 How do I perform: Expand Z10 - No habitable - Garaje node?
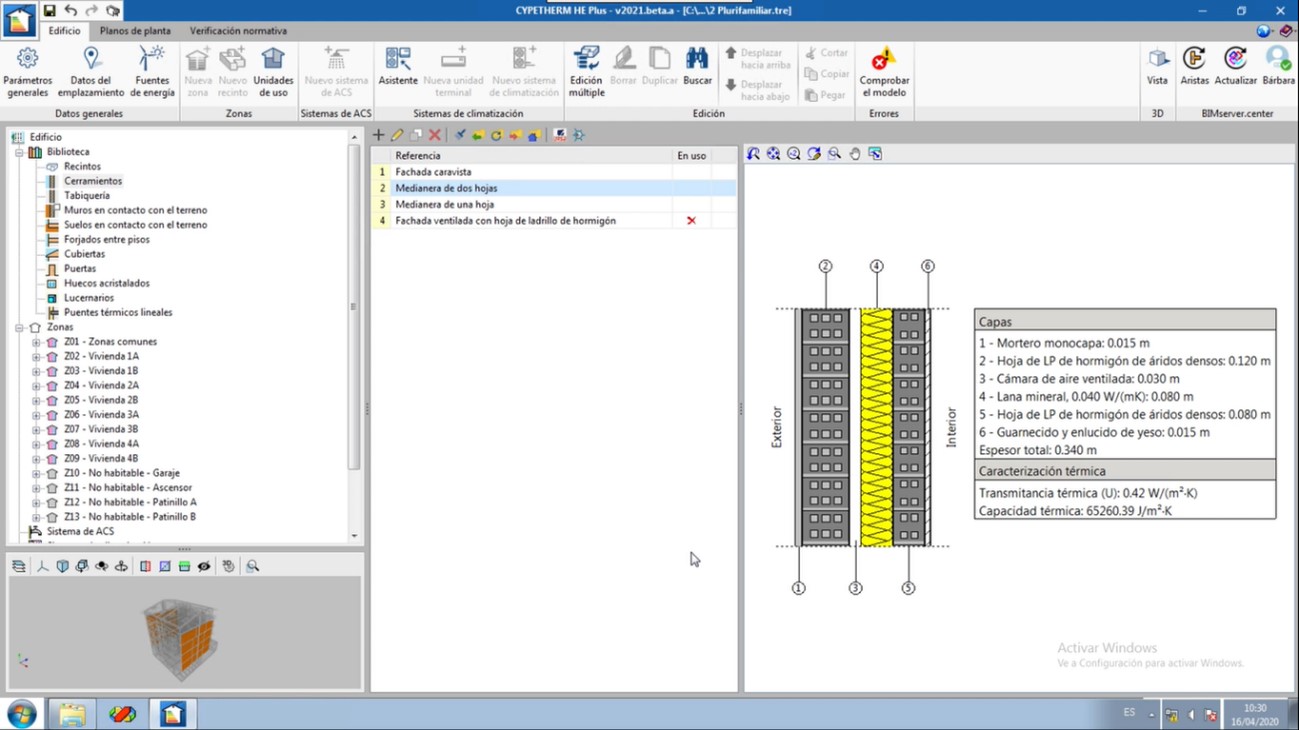(36, 473)
